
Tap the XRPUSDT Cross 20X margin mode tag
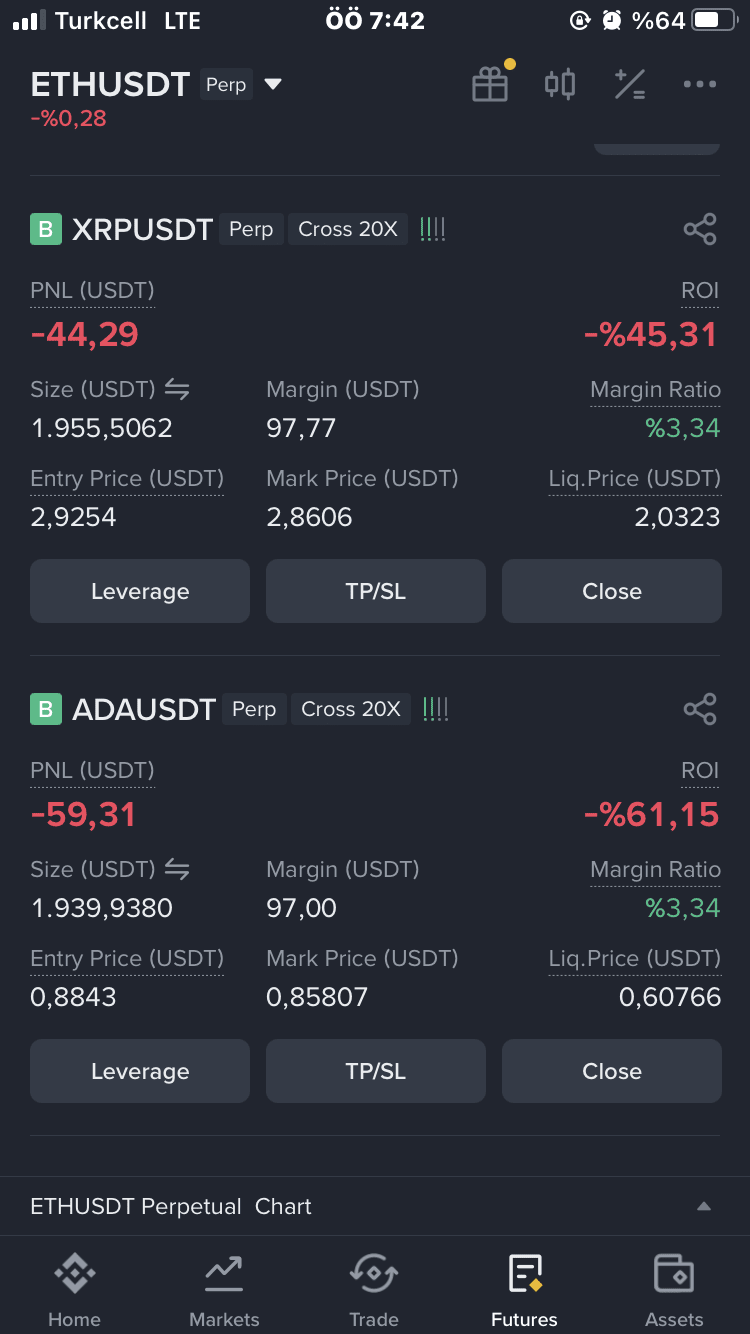tap(348, 229)
